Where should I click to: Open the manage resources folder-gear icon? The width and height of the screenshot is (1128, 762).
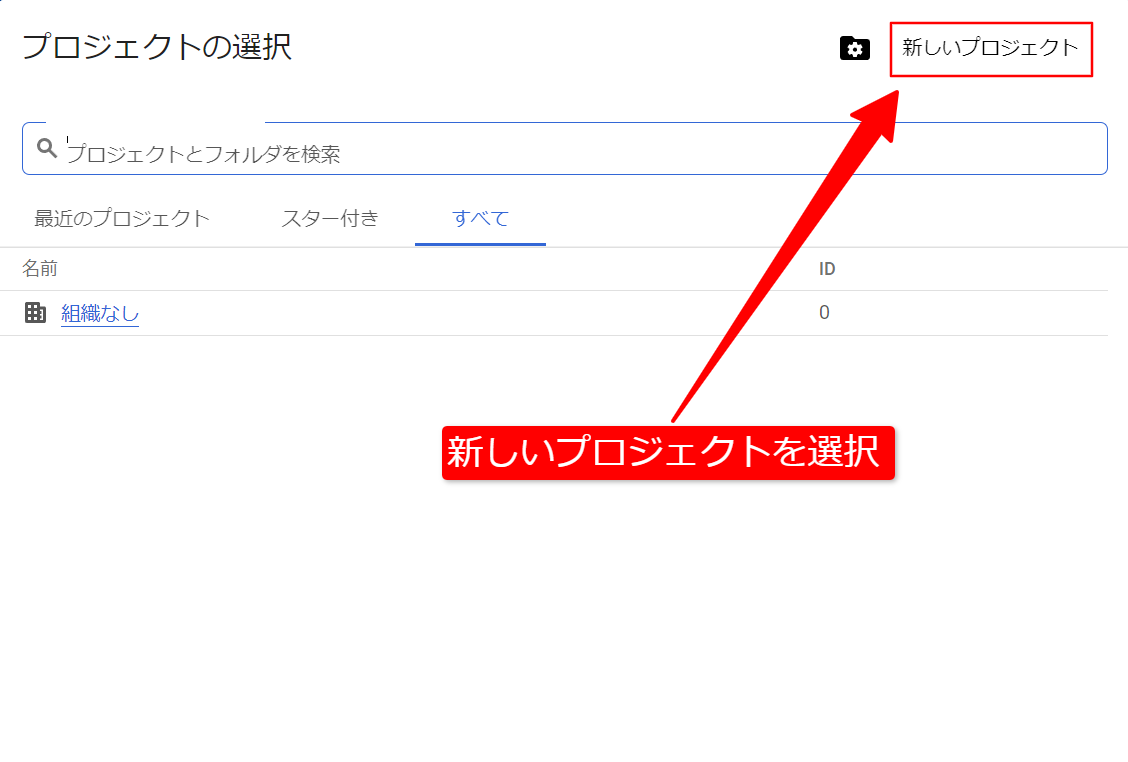pyautogui.click(x=855, y=48)
